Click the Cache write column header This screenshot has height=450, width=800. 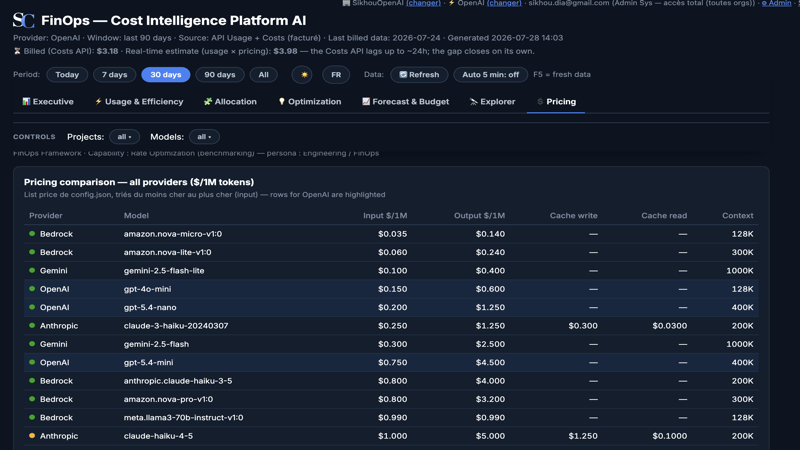(x=573, y=215)
